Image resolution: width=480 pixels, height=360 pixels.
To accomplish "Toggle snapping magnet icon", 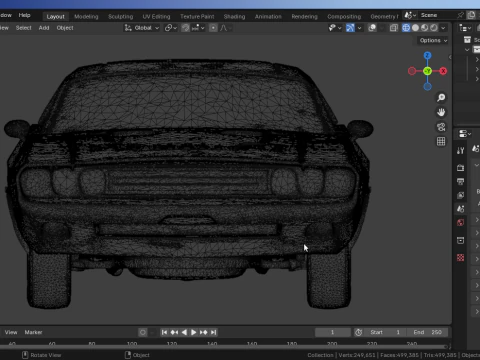I will tap(185, 28).
